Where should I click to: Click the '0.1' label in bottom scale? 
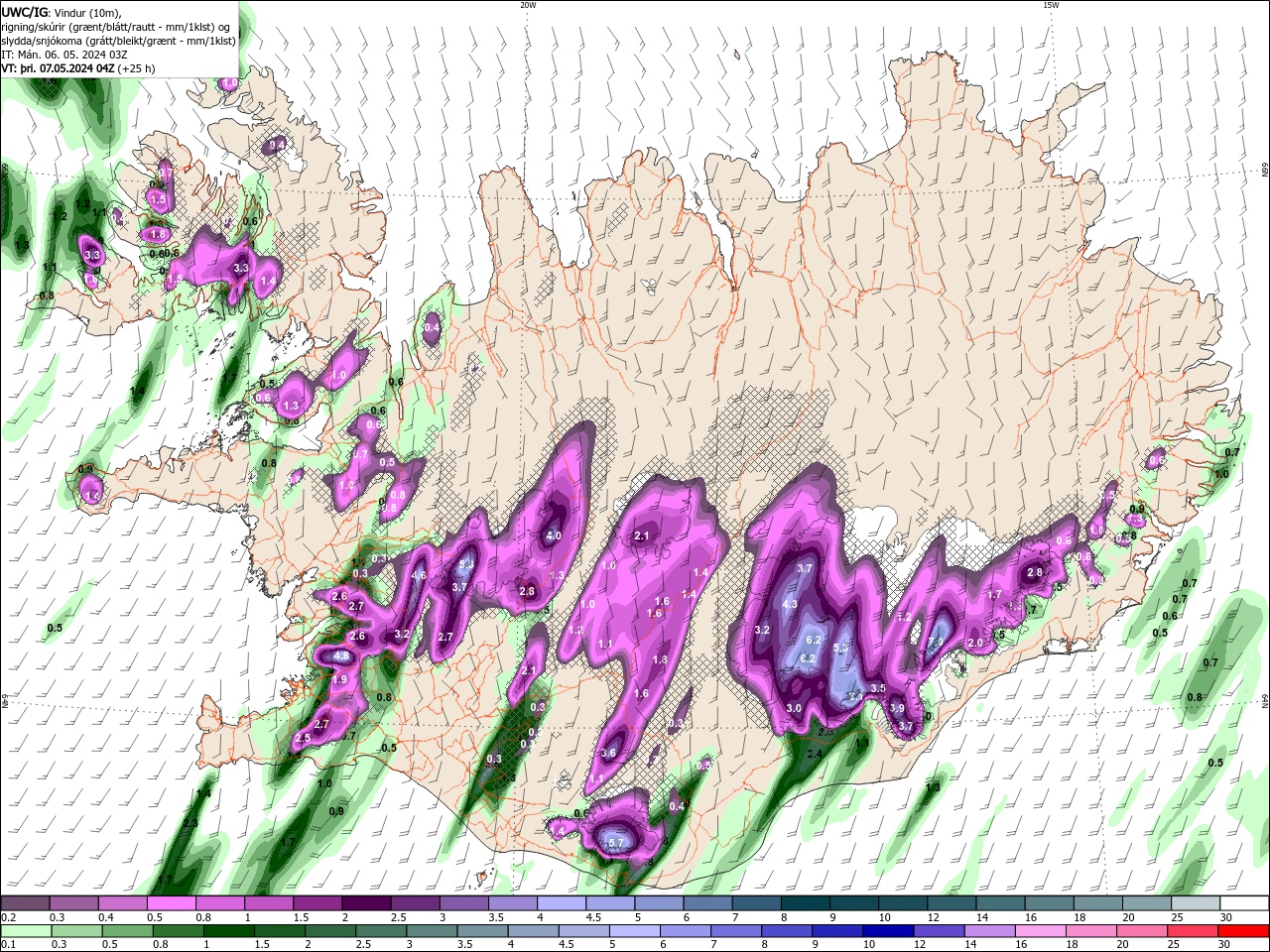point(7,945)
